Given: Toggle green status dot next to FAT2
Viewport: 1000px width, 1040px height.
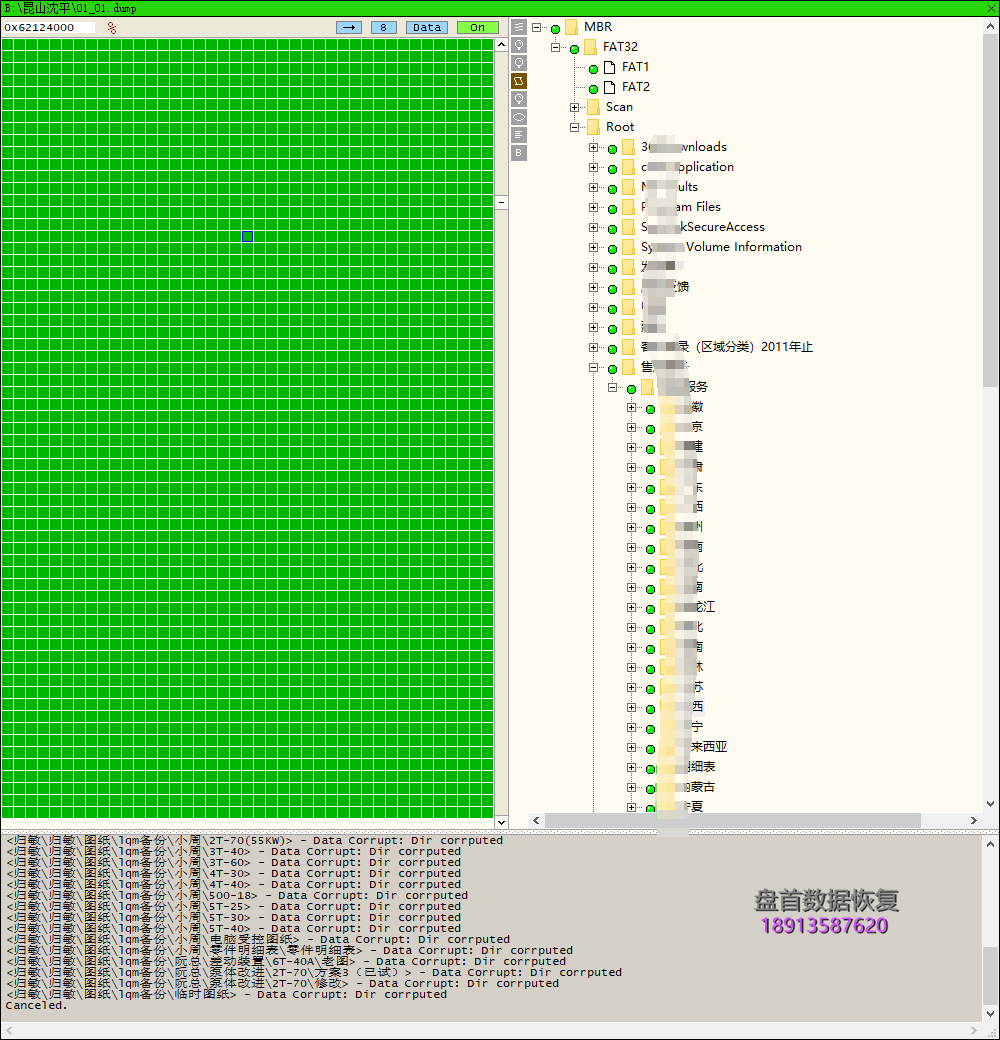Looking at the screenshot, I should point(593,88).
